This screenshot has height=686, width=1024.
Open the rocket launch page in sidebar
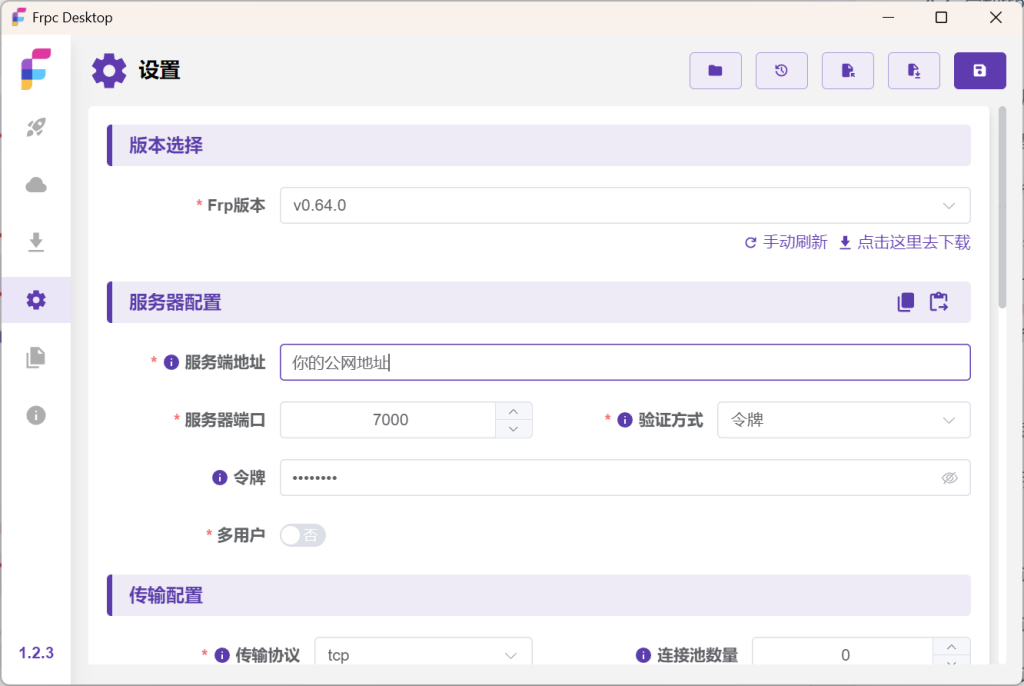tap(36, 127)
